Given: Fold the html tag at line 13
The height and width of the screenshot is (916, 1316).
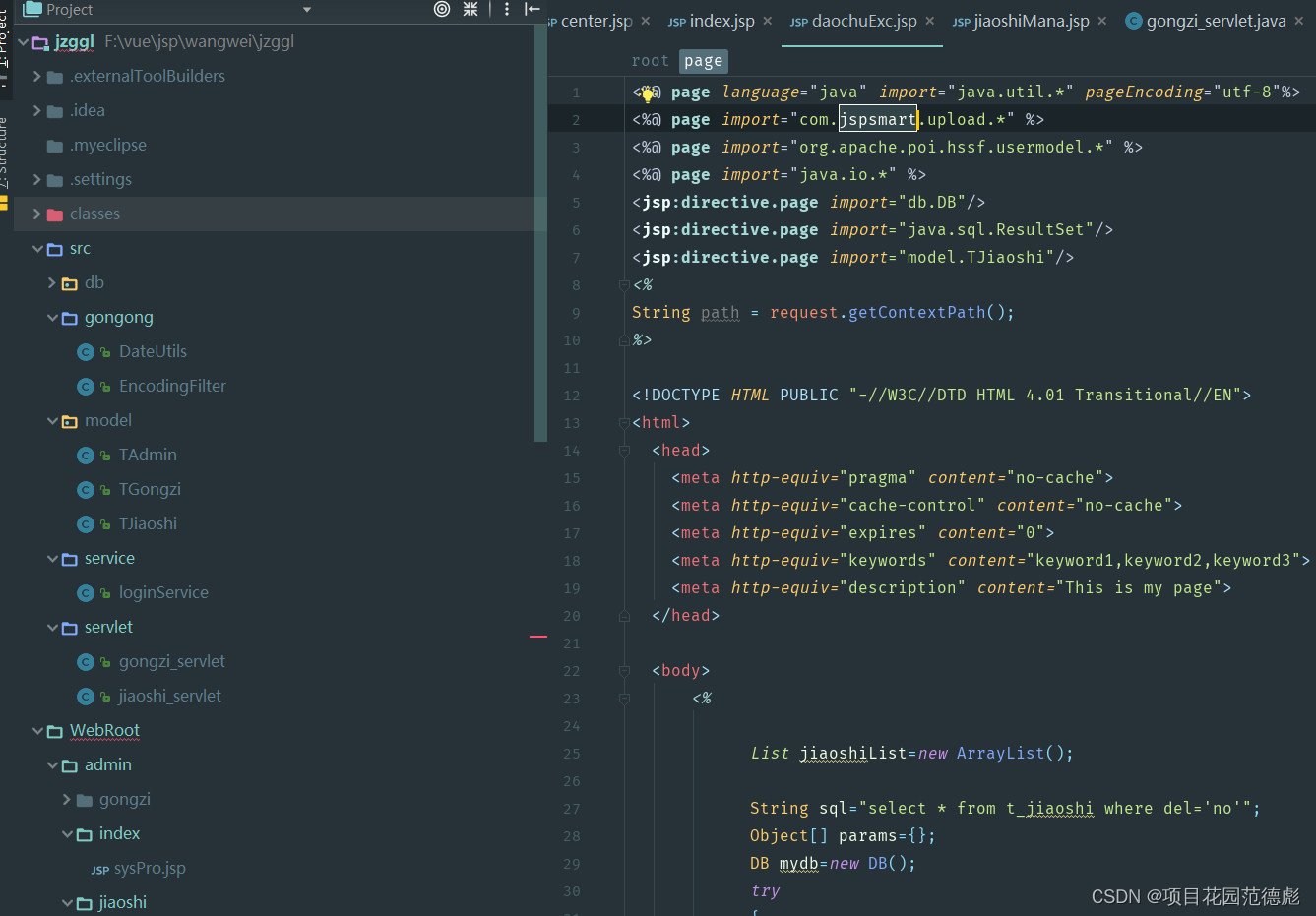Looking at the screenshot, I should tap(624, 423).
